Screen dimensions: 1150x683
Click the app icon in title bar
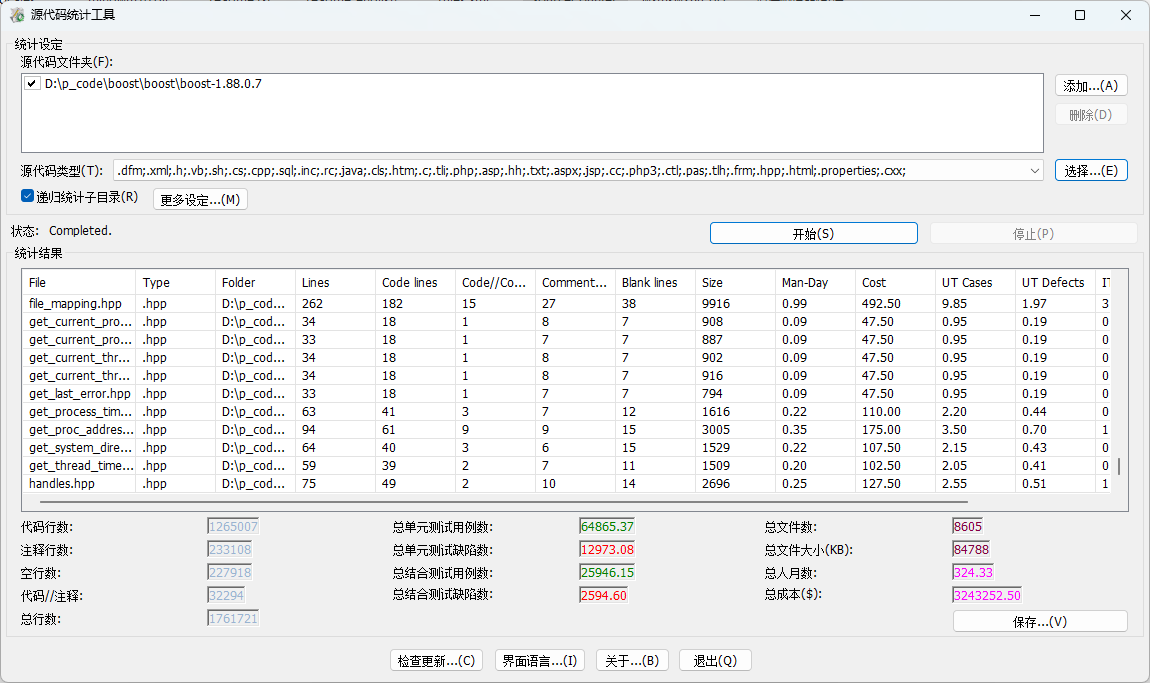coord(17,15)
